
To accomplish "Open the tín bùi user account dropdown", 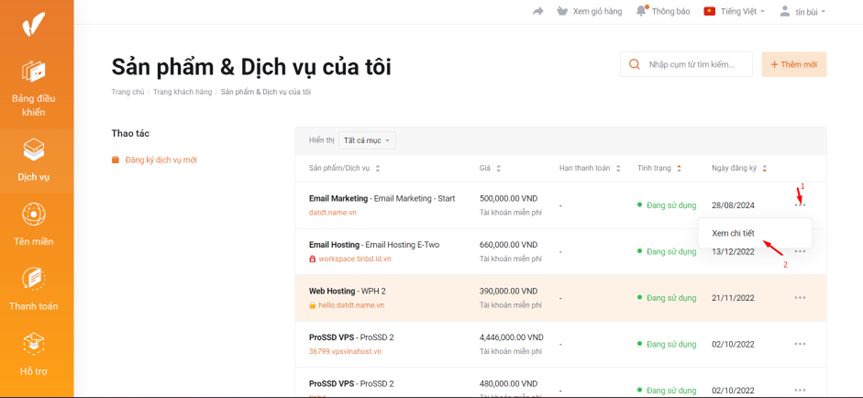I will (802, 12).
